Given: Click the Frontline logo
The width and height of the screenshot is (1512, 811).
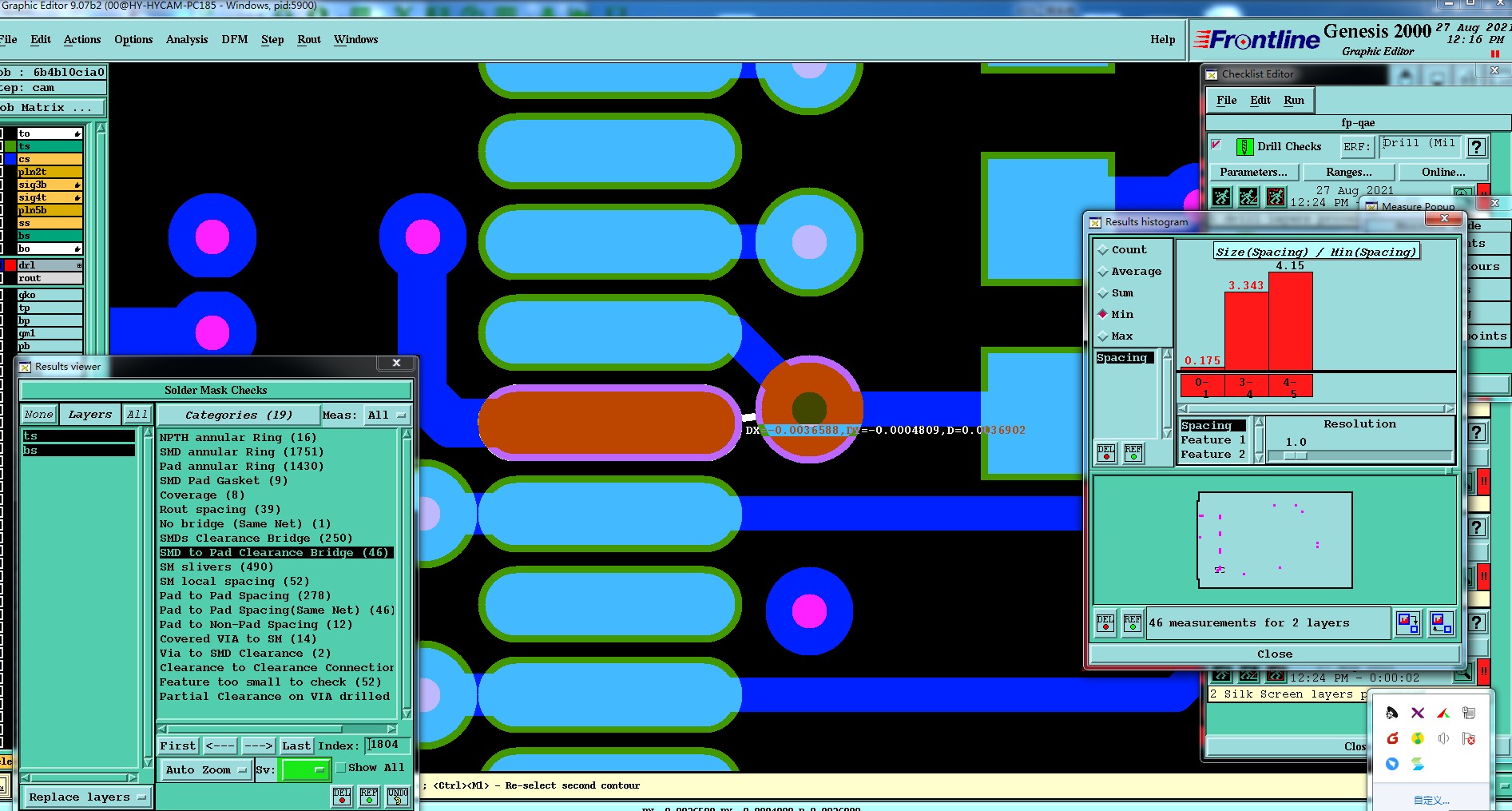Looking at the screenshot, I should 1256,40.
